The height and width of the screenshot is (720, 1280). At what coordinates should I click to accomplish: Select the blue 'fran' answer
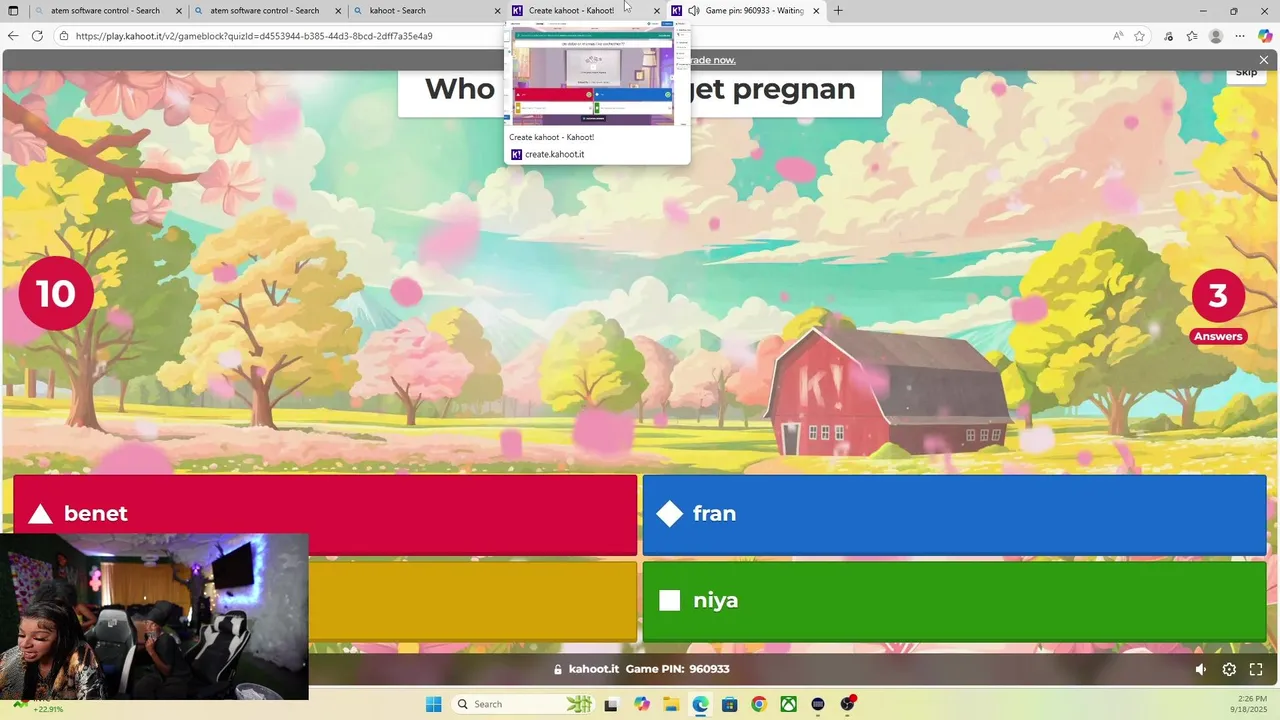[x=954, y=514]
